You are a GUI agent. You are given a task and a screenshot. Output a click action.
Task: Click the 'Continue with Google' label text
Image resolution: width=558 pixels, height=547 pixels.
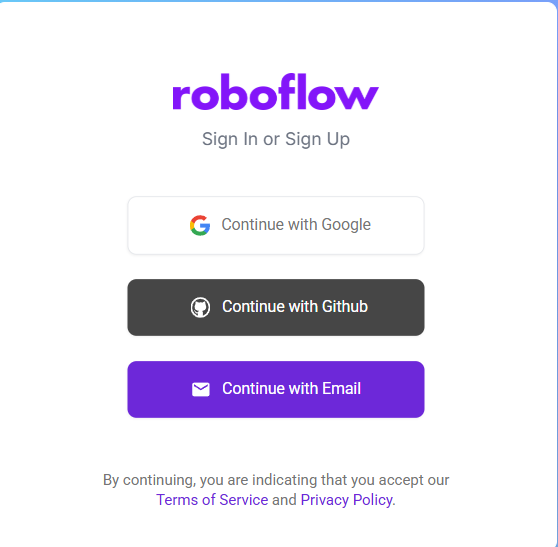tap(296, 225)
